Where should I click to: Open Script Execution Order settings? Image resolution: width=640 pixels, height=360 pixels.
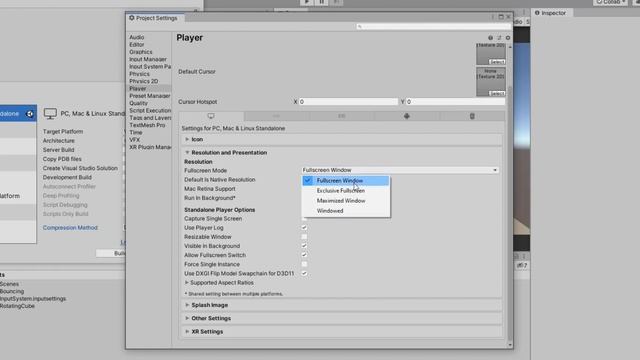click(150, 111)
